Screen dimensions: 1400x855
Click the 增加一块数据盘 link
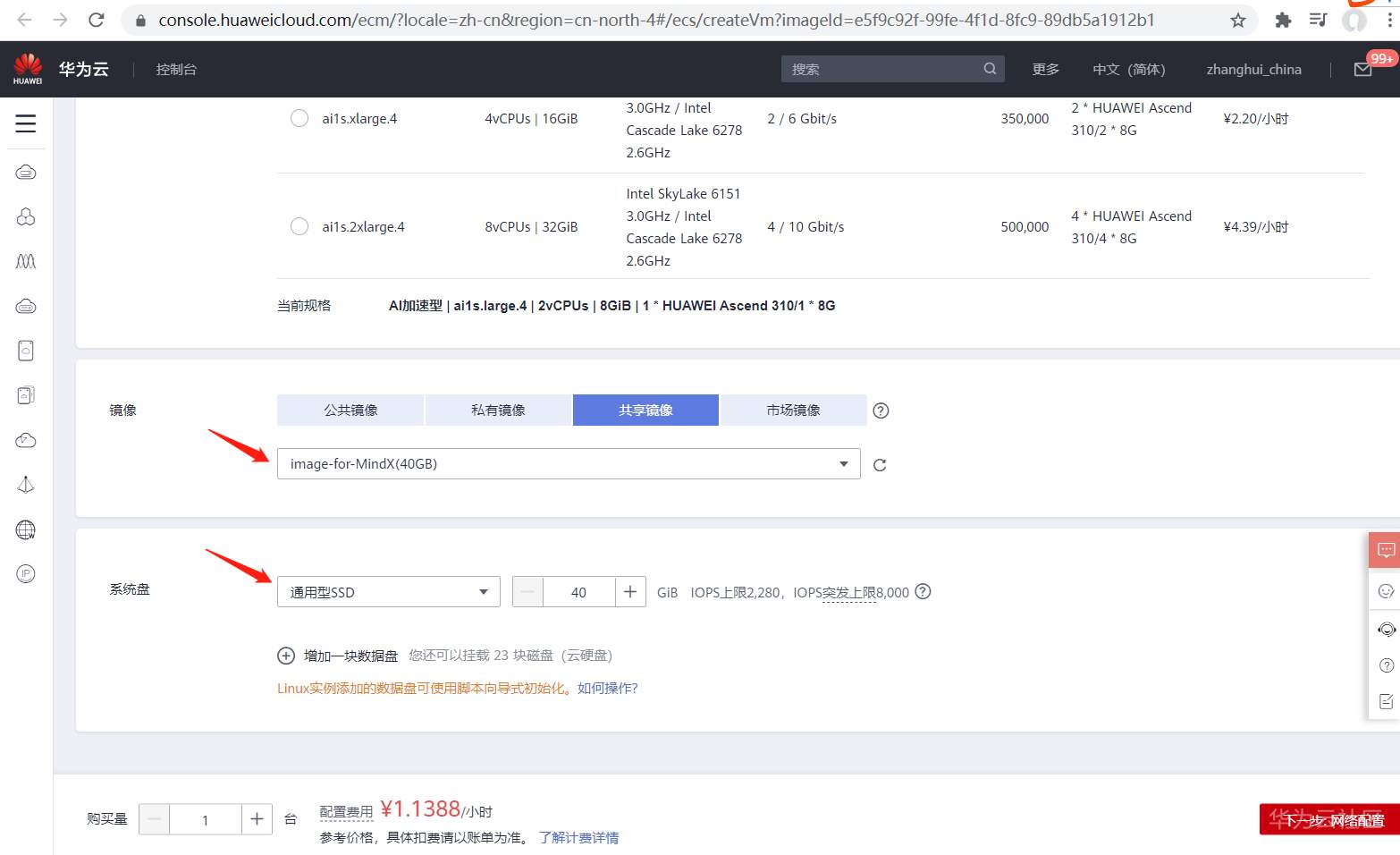tap(350, 656)
